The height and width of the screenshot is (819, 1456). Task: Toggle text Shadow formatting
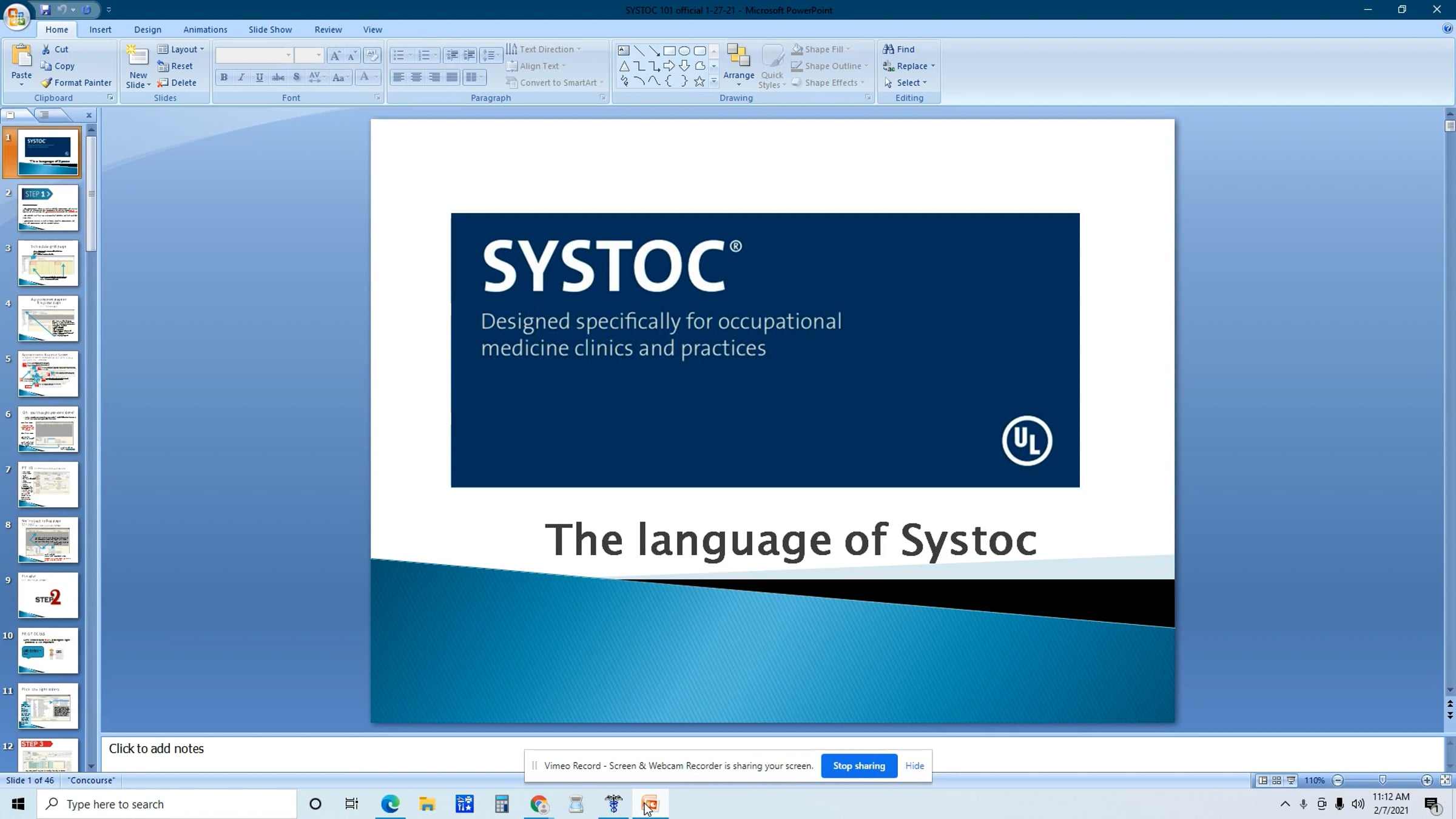tap(296, 77)
